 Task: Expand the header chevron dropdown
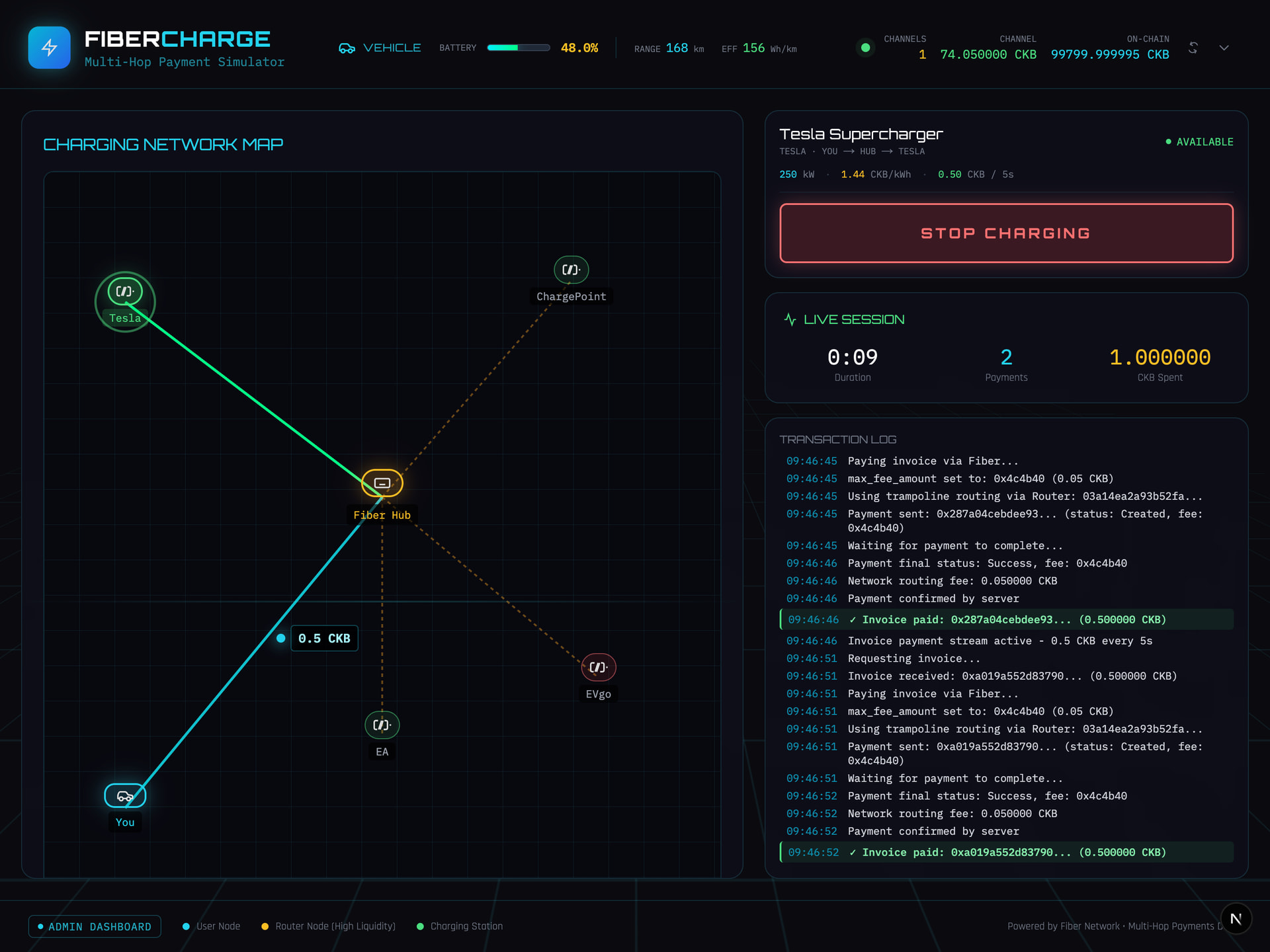pos(1224,48)
